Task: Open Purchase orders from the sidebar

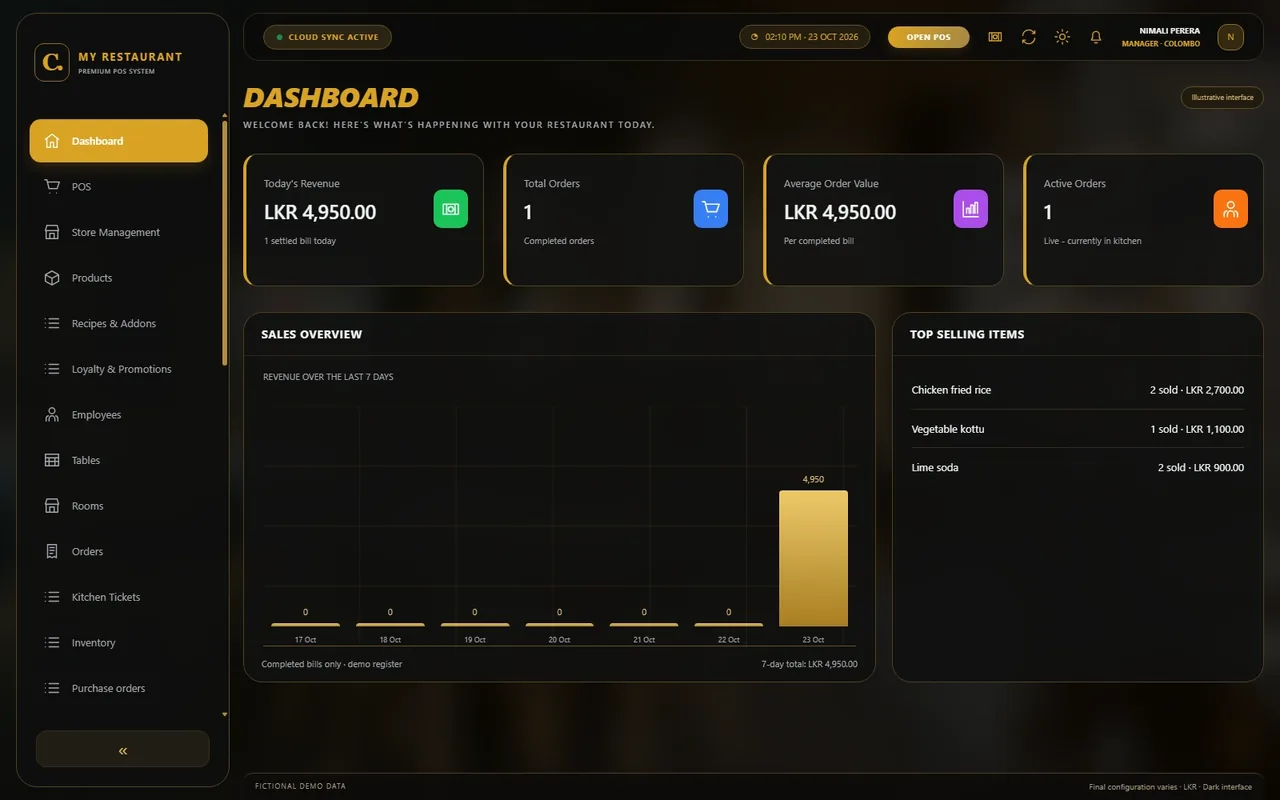Action: click(119, 688)
